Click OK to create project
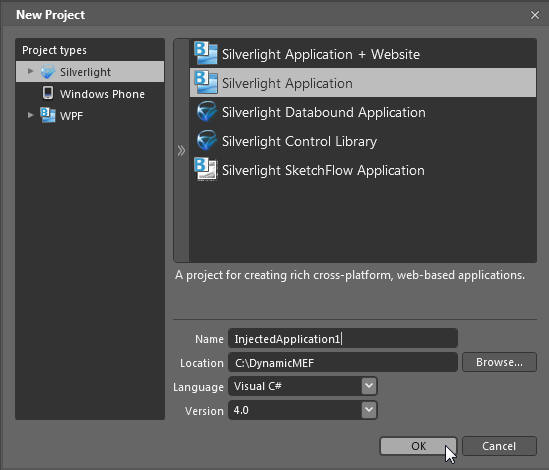This screenshot has width=549, height=470. click(418, 446)
